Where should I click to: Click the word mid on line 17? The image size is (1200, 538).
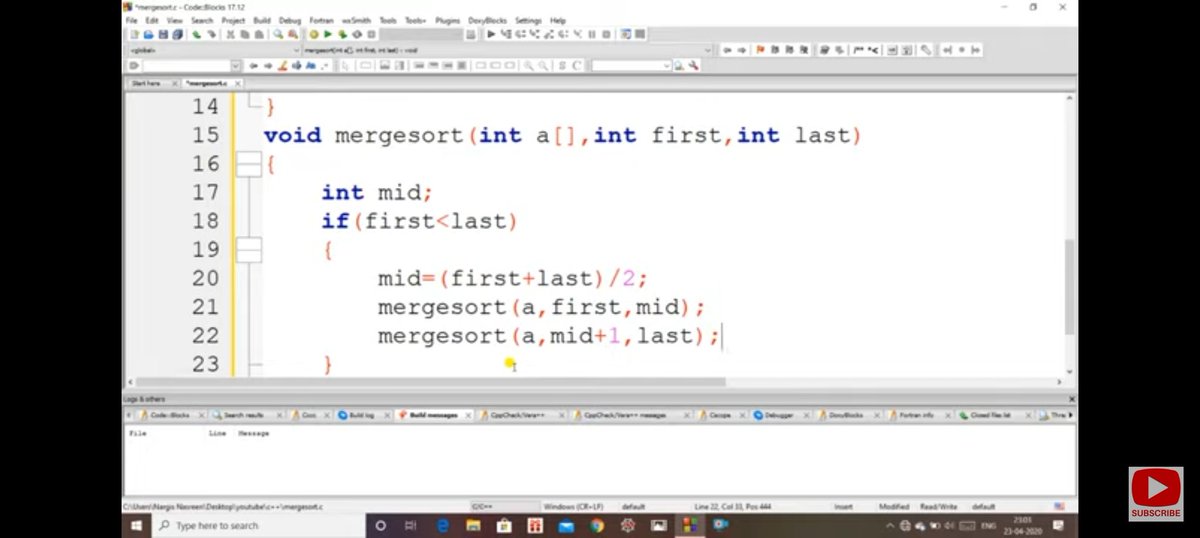click(400, 193)
